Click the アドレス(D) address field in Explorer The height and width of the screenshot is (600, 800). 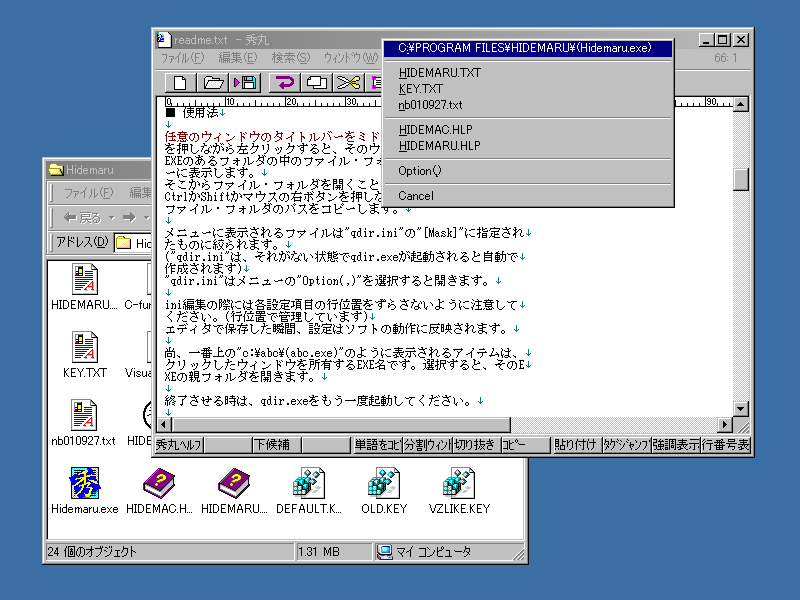click(134, 243)
